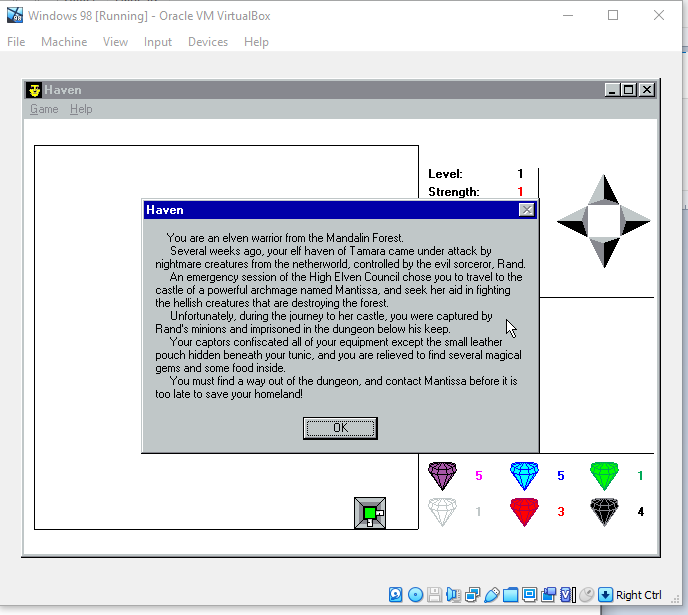Click the purple gem icon

pyautogui.click(x=442, y=476)
